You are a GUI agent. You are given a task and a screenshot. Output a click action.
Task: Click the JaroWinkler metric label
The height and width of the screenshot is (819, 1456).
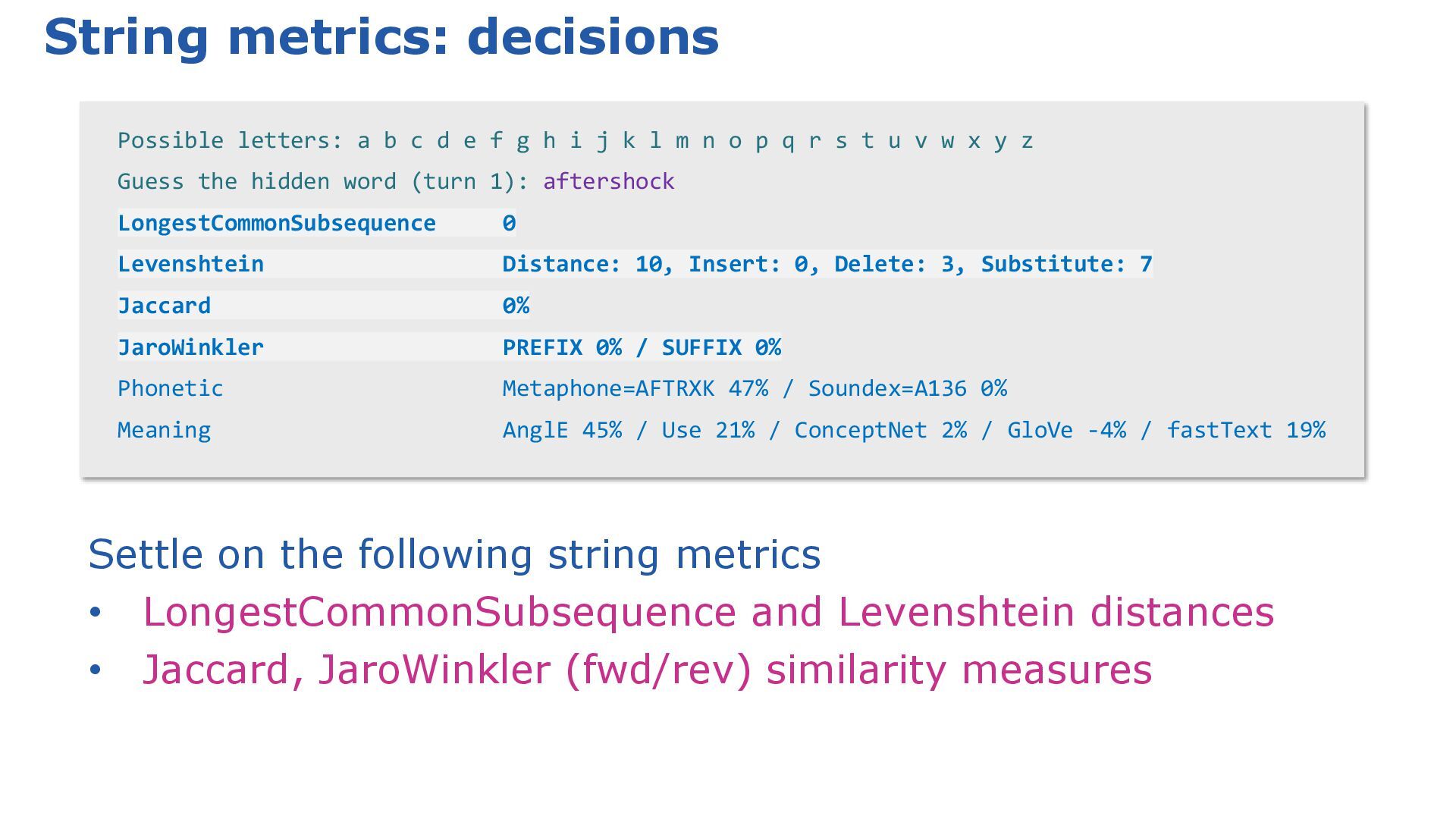[x=191, y=347]
